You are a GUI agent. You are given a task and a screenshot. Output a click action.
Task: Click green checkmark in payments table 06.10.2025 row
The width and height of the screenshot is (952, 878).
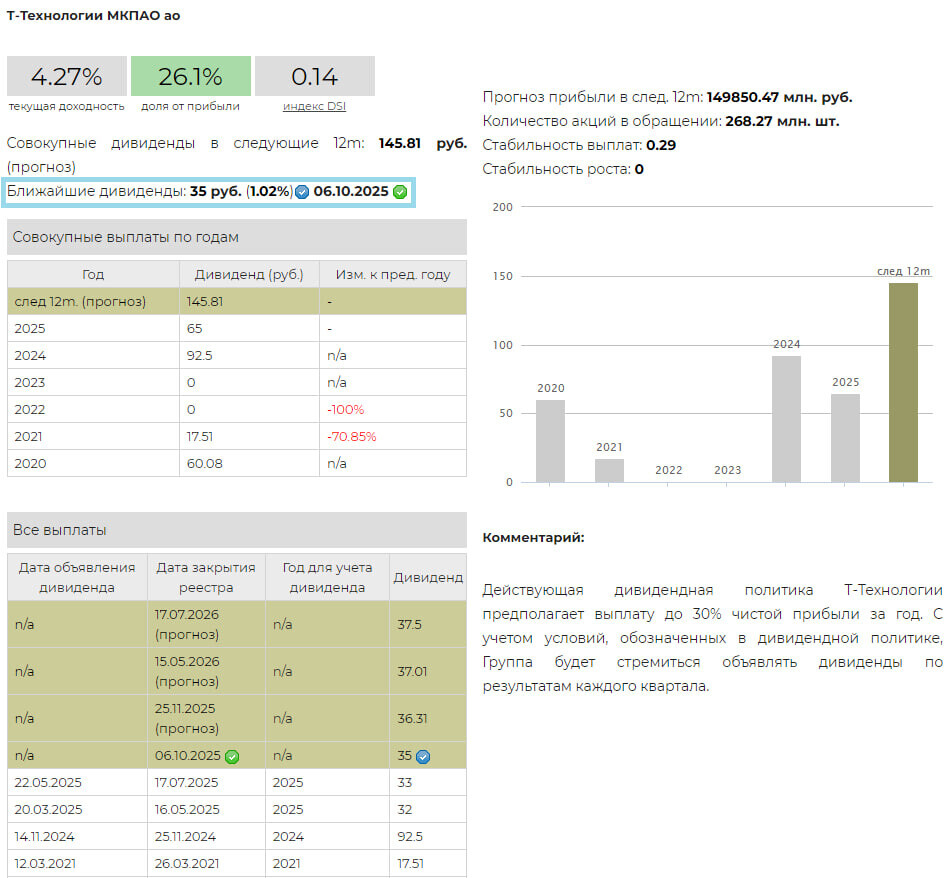pos(232,757)
